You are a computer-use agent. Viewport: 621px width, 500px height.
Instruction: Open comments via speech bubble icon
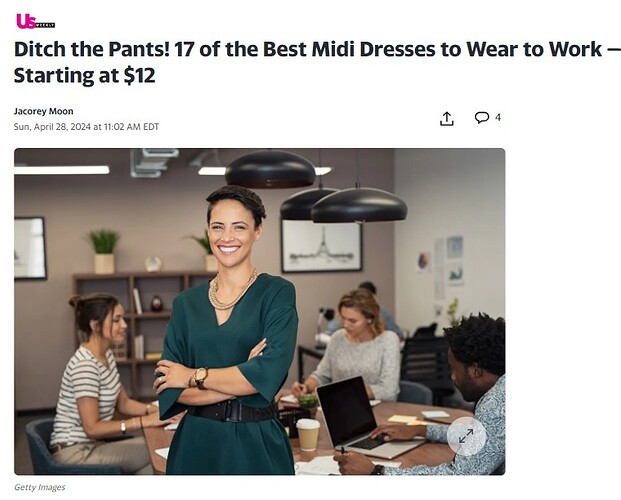click(481, 118)
